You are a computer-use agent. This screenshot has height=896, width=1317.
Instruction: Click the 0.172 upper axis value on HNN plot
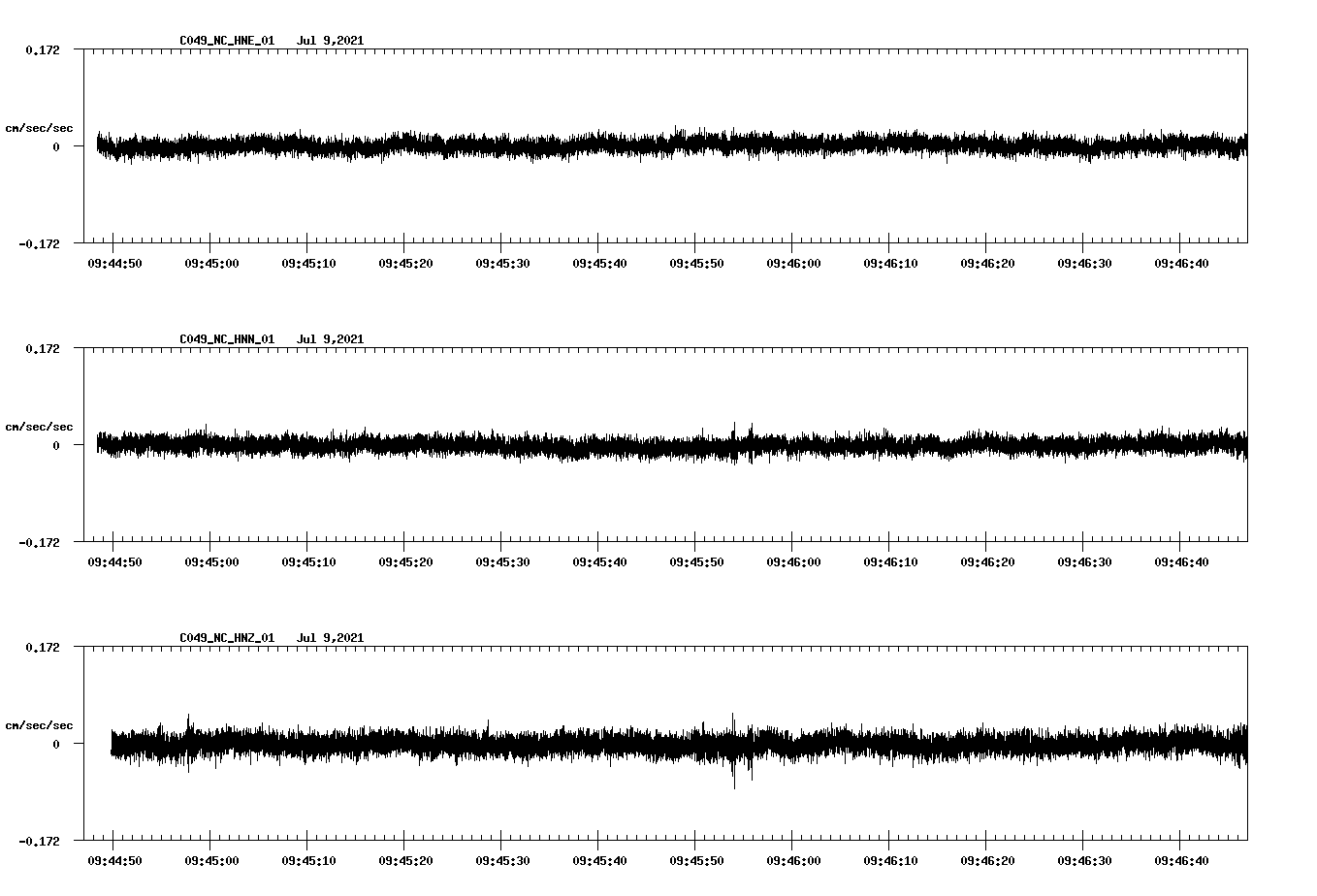[x=42, y=348]
